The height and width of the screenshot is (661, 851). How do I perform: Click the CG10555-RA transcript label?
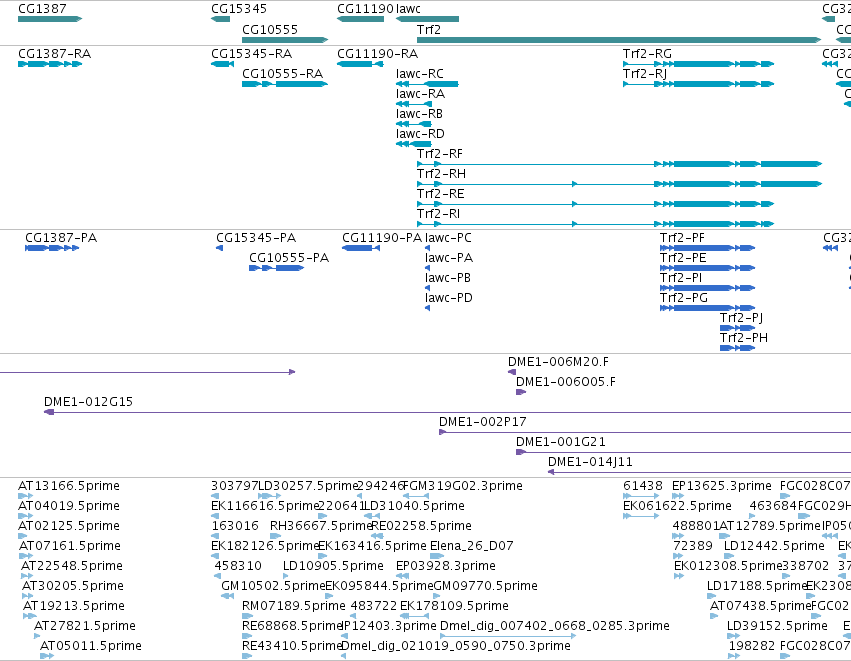282,74
